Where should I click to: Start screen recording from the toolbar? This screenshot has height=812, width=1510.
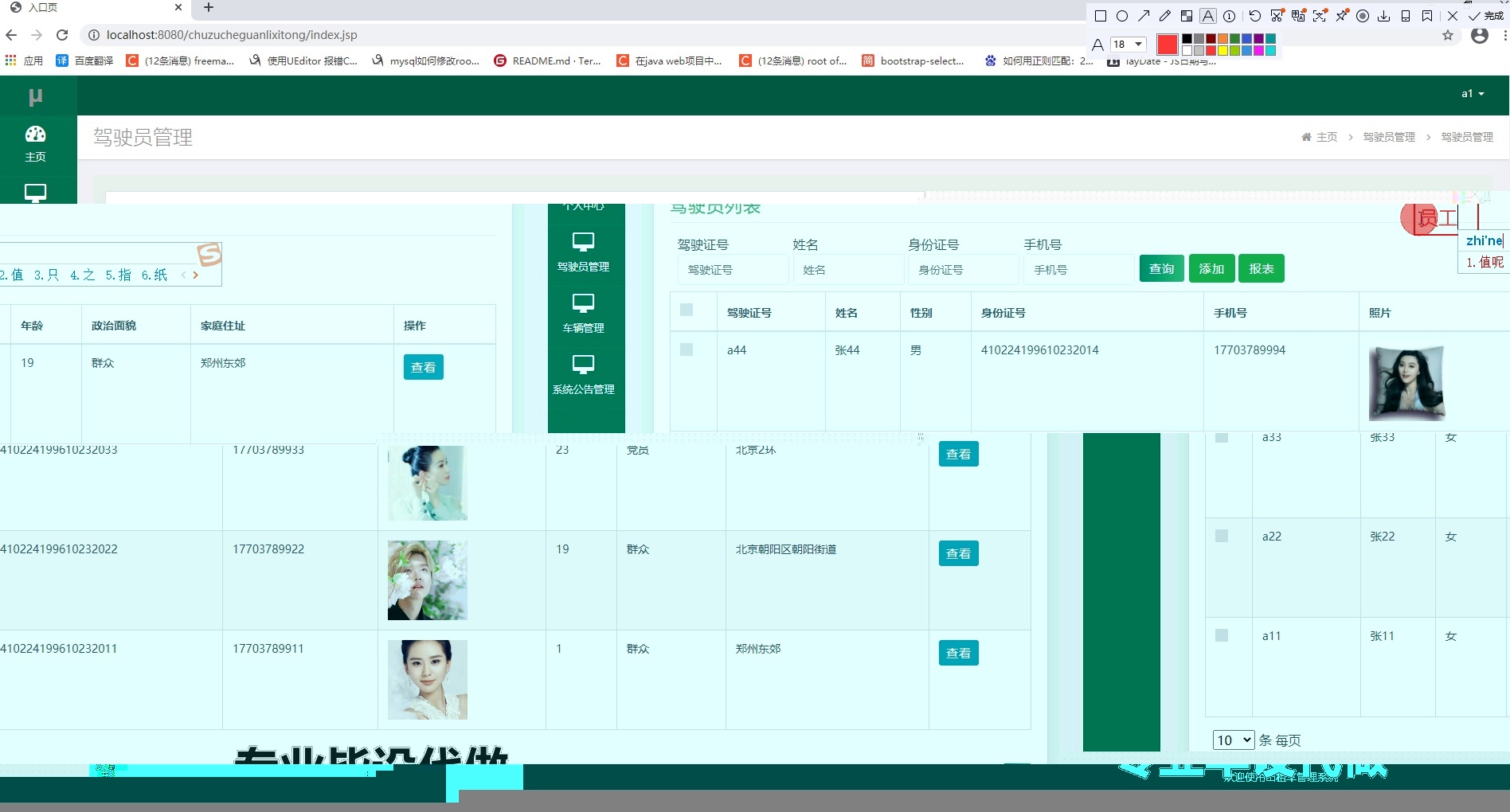click(x=1363, y=16)
